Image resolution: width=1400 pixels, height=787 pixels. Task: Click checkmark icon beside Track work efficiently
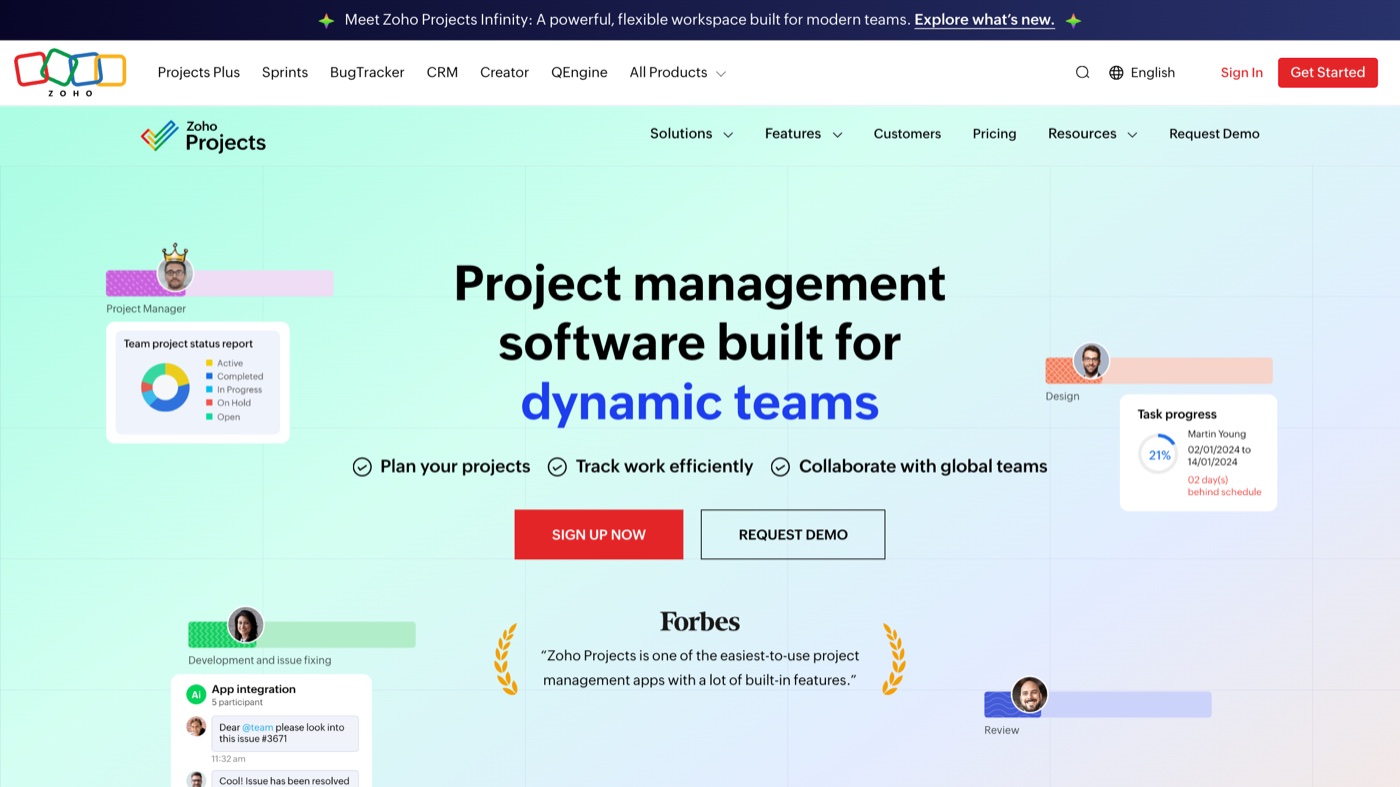pos(557,467)
